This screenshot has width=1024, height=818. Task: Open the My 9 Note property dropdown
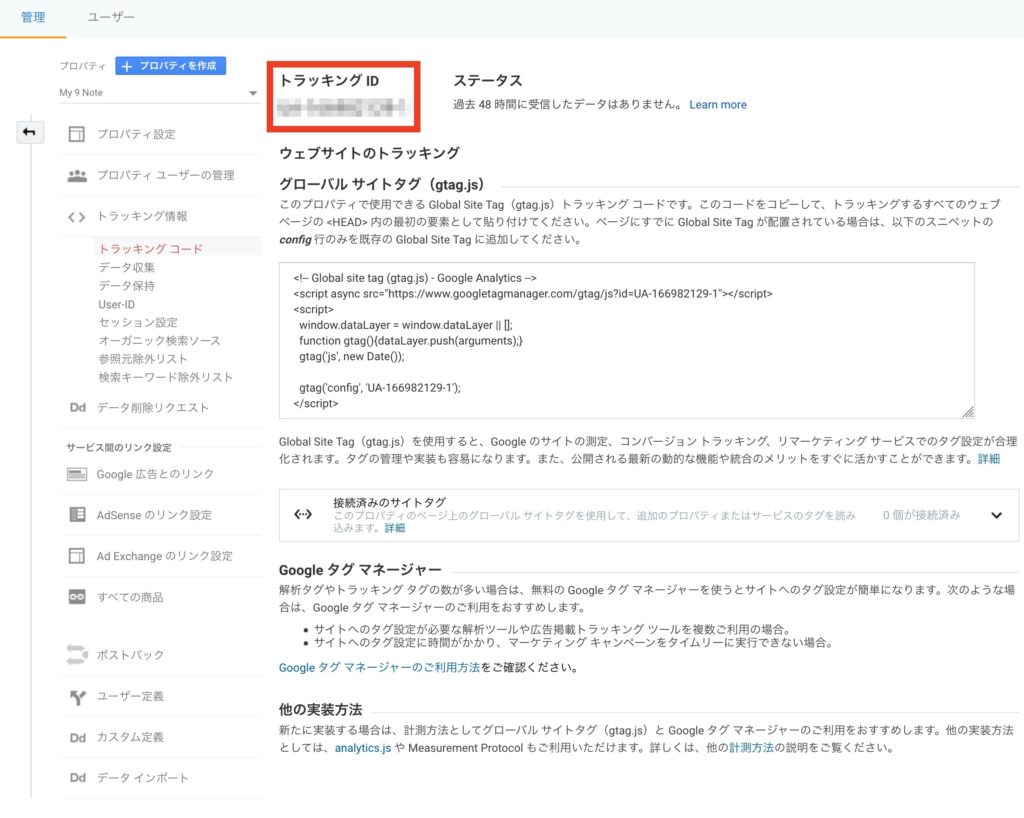coord(158,93)
